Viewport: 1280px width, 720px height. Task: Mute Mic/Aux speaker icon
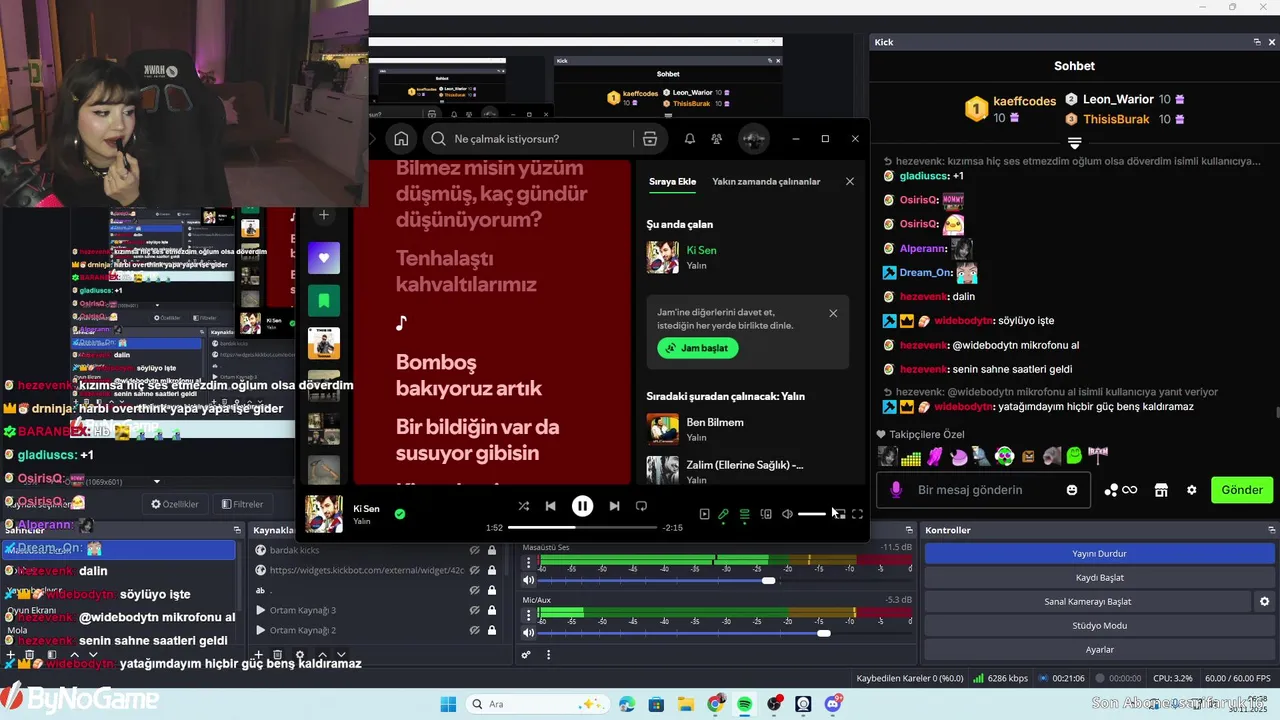pos(529,632)
